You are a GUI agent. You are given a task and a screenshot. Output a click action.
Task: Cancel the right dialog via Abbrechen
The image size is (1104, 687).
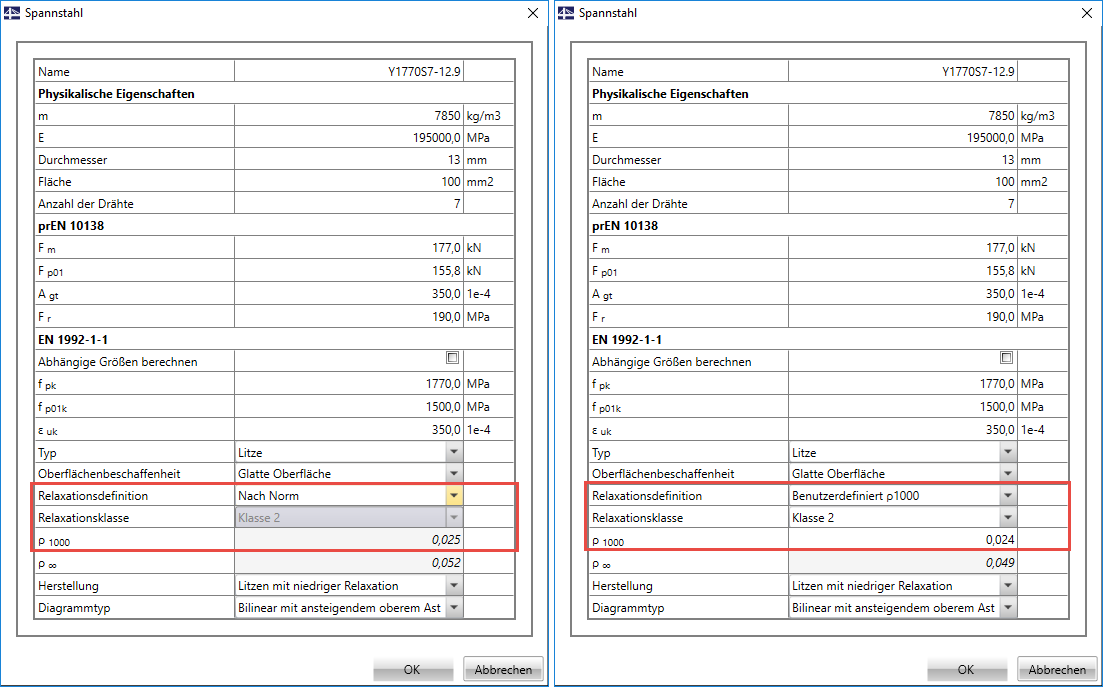[x=1057, y=669]
